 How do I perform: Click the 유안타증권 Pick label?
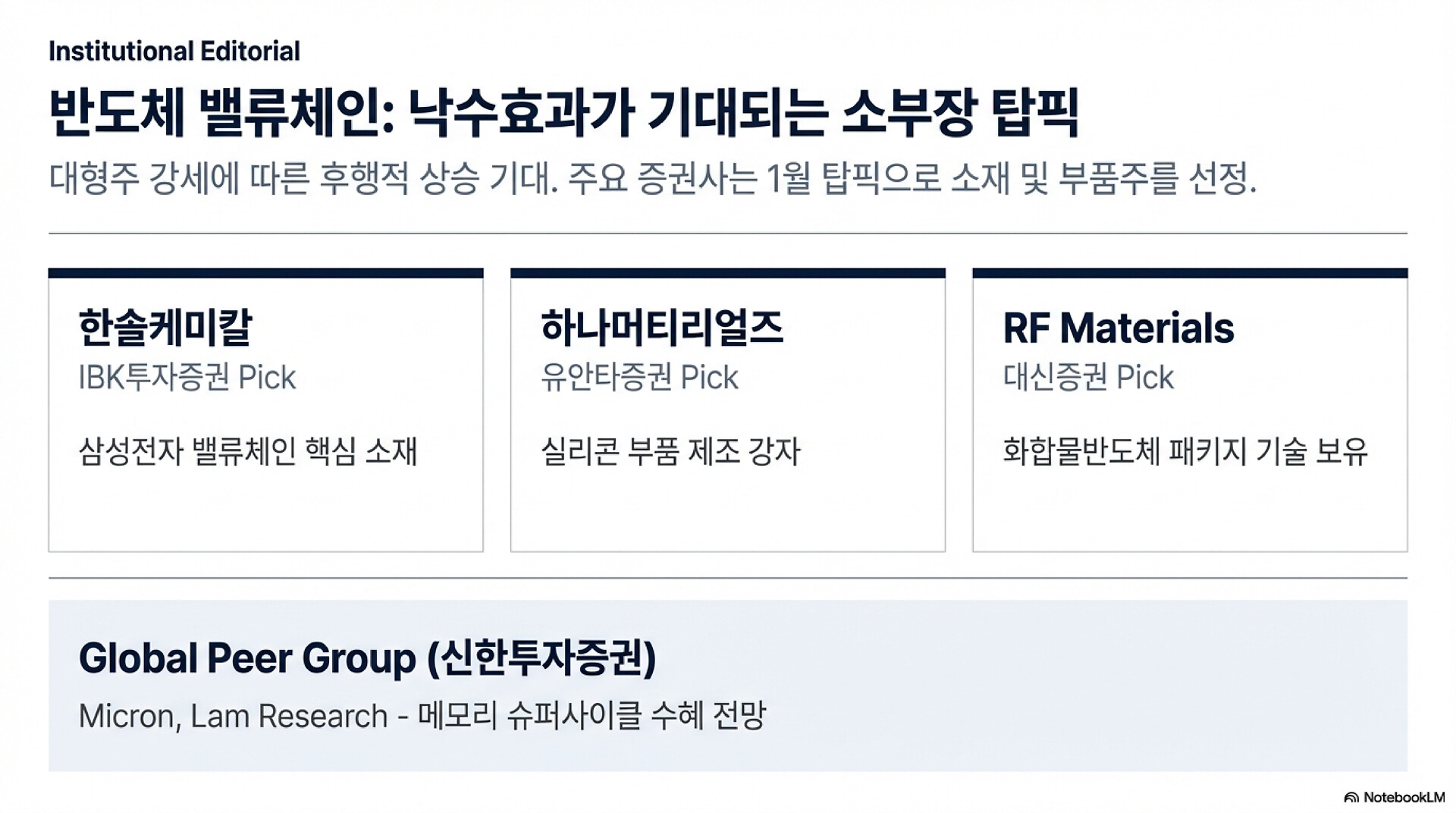coord(639,377)
